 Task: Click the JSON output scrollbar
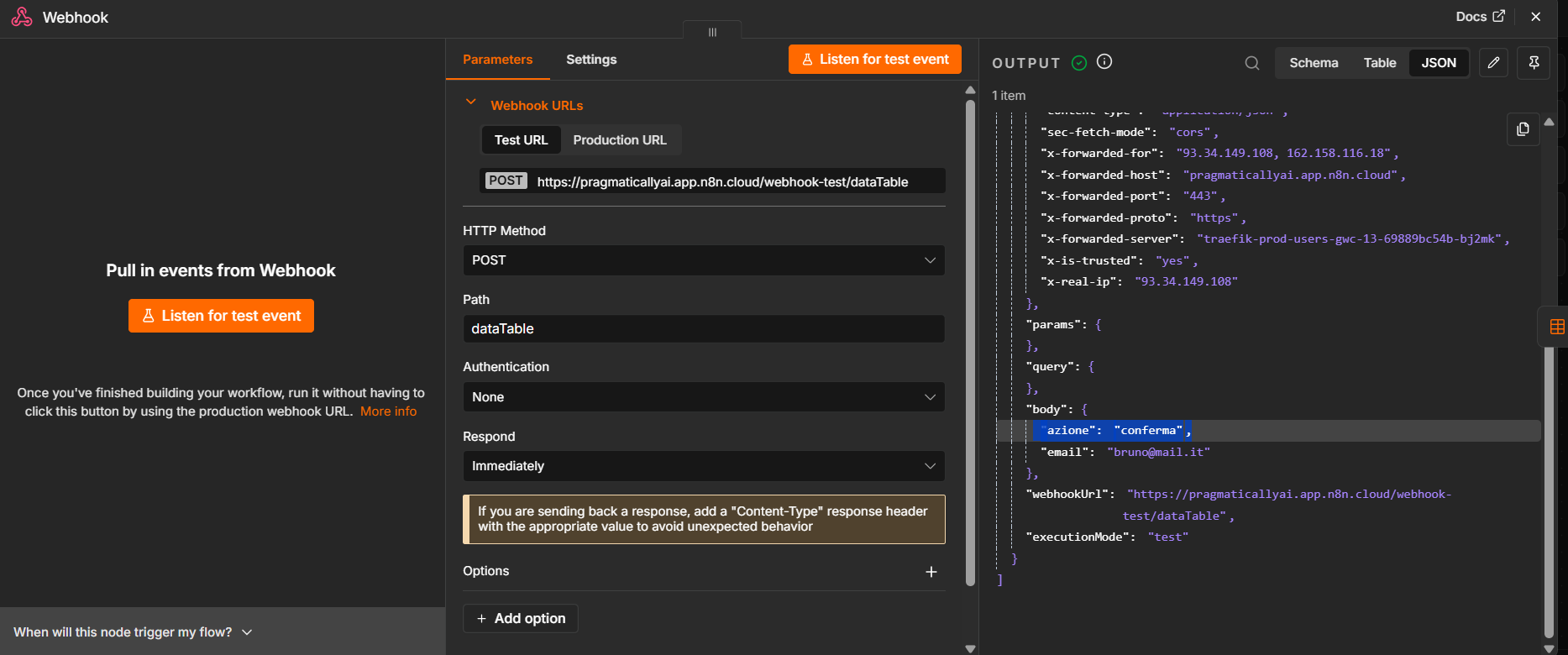[1549, 491]
